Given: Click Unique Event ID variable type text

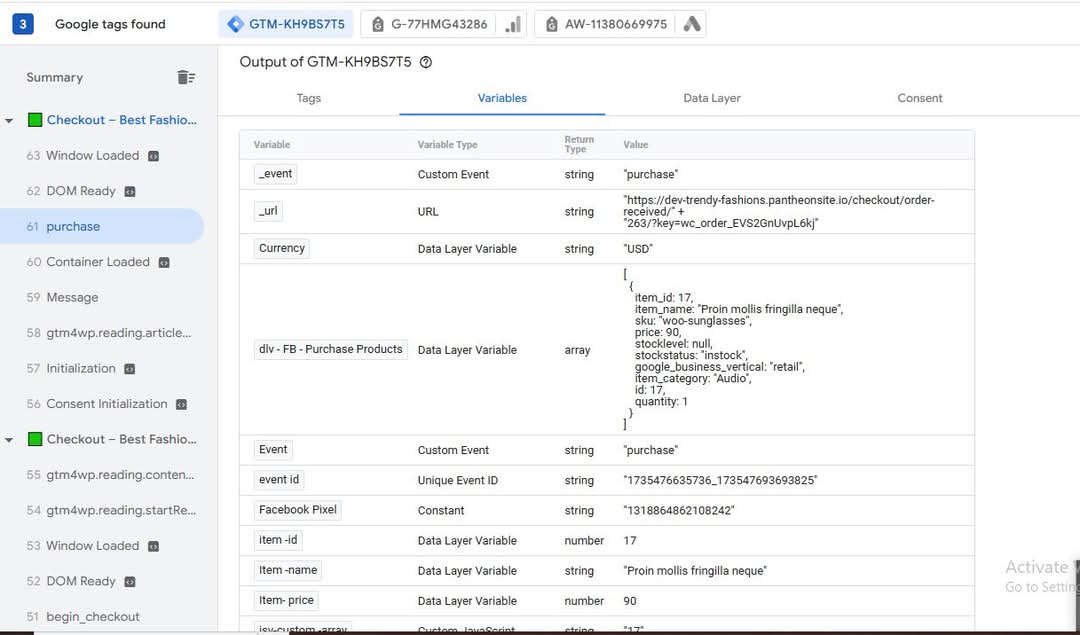Looking at the screenshot, I should coord(457,480).
